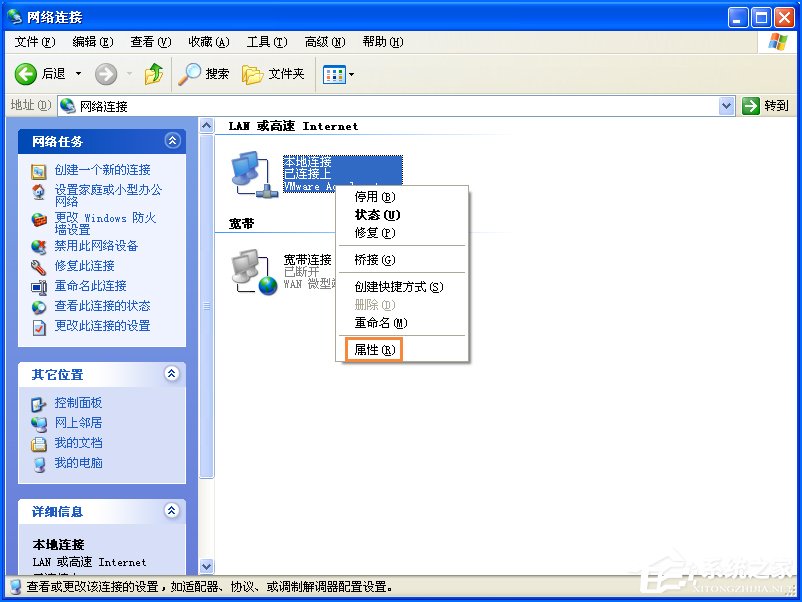Choose 停用(B) in context menu
This screenshot has width=802, height=602.
pyautogui.click(x=402, y=197)
